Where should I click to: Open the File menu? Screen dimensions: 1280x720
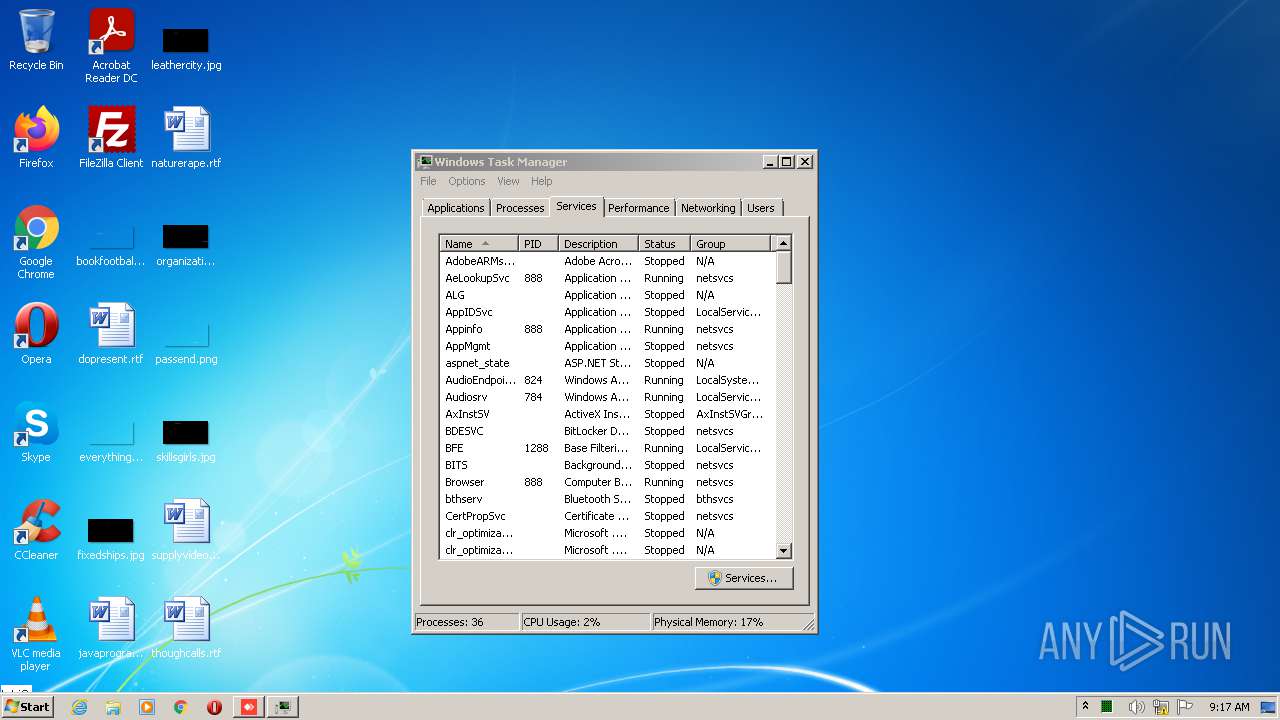pos(428,181)
